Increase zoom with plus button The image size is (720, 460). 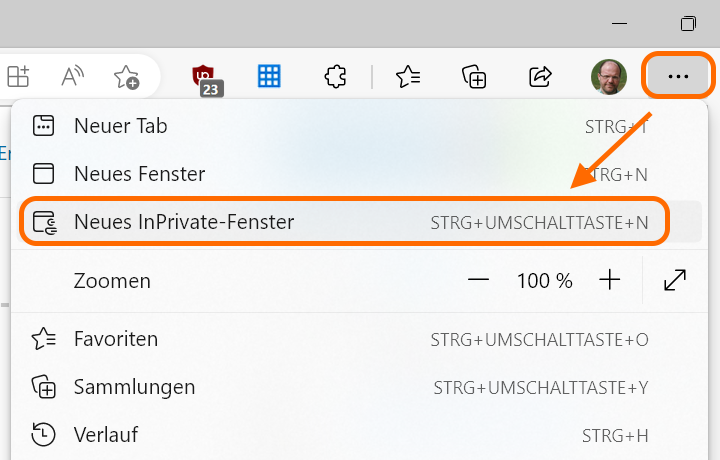[x=610, y=281]
